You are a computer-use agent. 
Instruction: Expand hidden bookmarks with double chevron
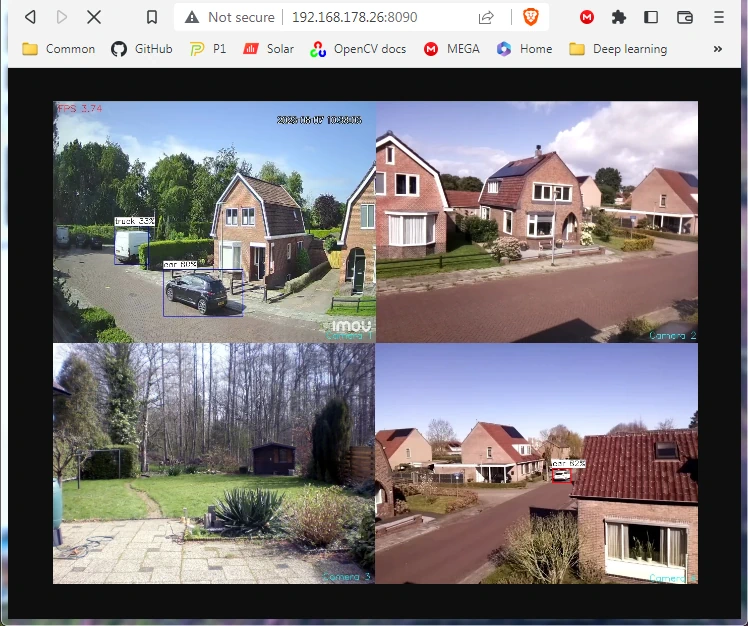pyautogui.click(x=717, y=49)
